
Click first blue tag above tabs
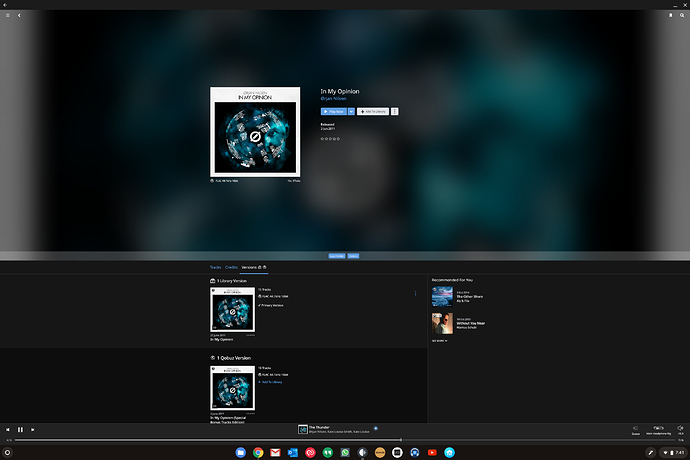point(337,256)
